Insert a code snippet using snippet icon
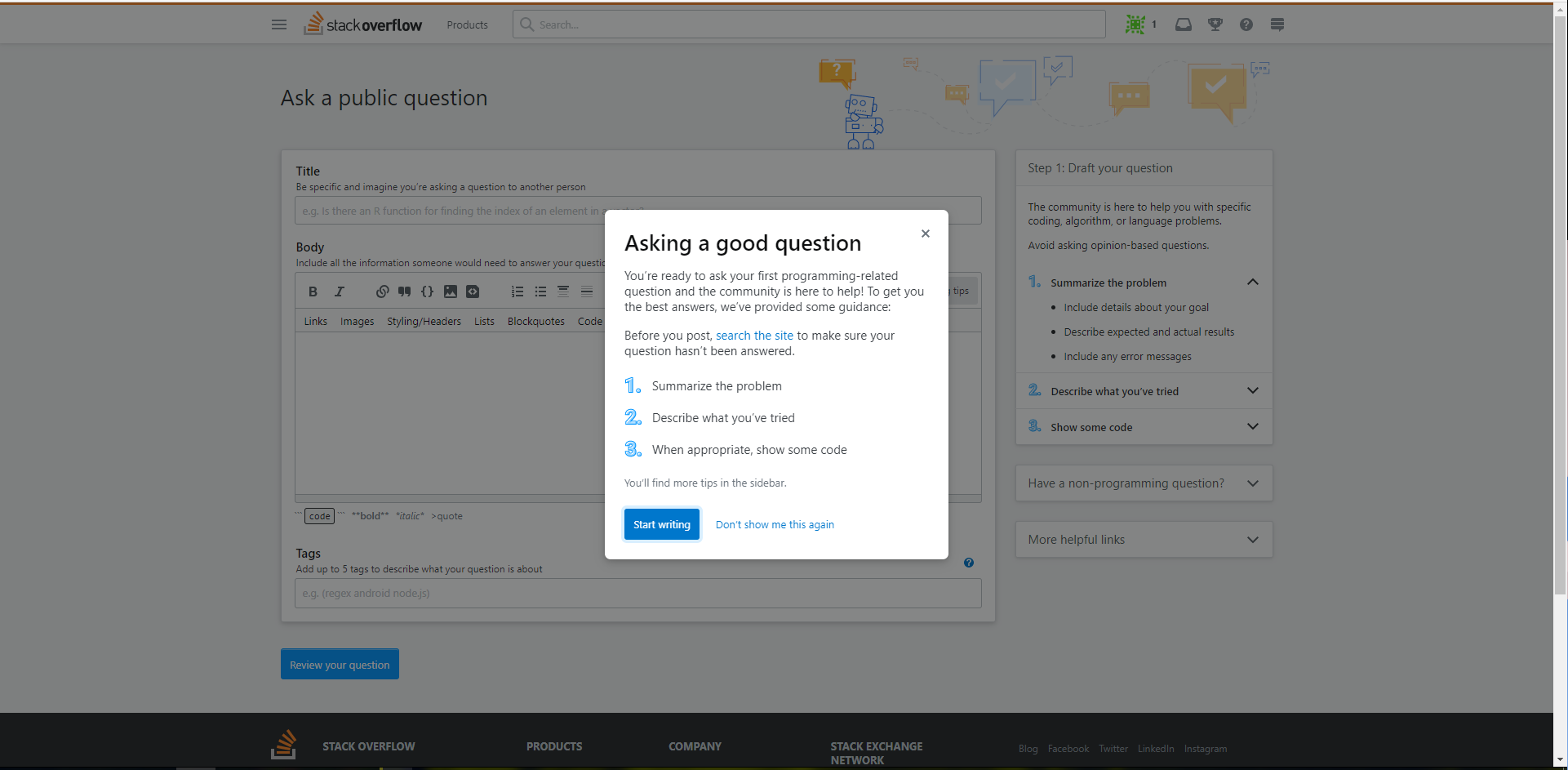1568x770 pixels. click(x=473, y=292)
